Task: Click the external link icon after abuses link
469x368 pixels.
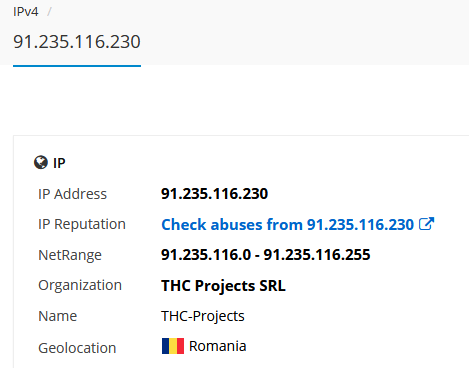Action: [426, 224]
